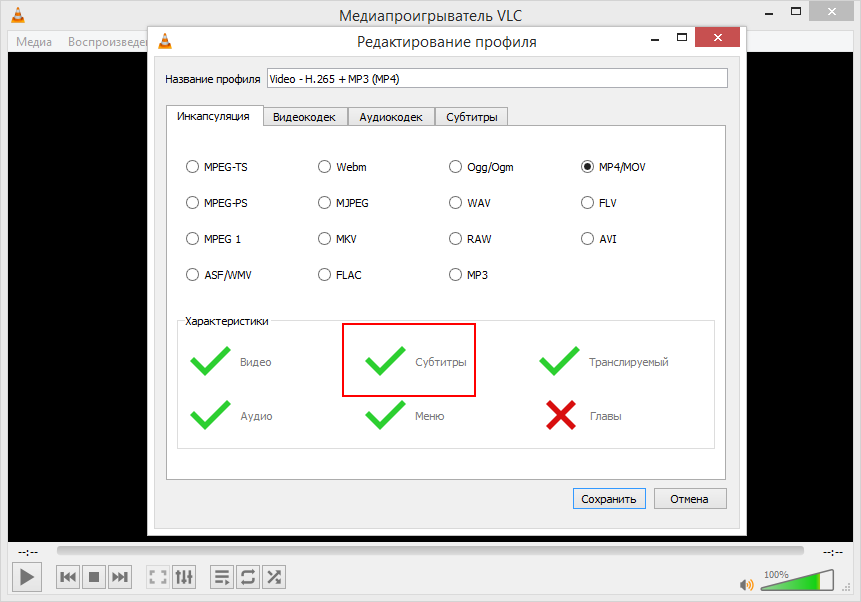The height and width of the screenshot is (602, 861).
Task: Select the Webm encapsulation option
Action: coord(342,166)
